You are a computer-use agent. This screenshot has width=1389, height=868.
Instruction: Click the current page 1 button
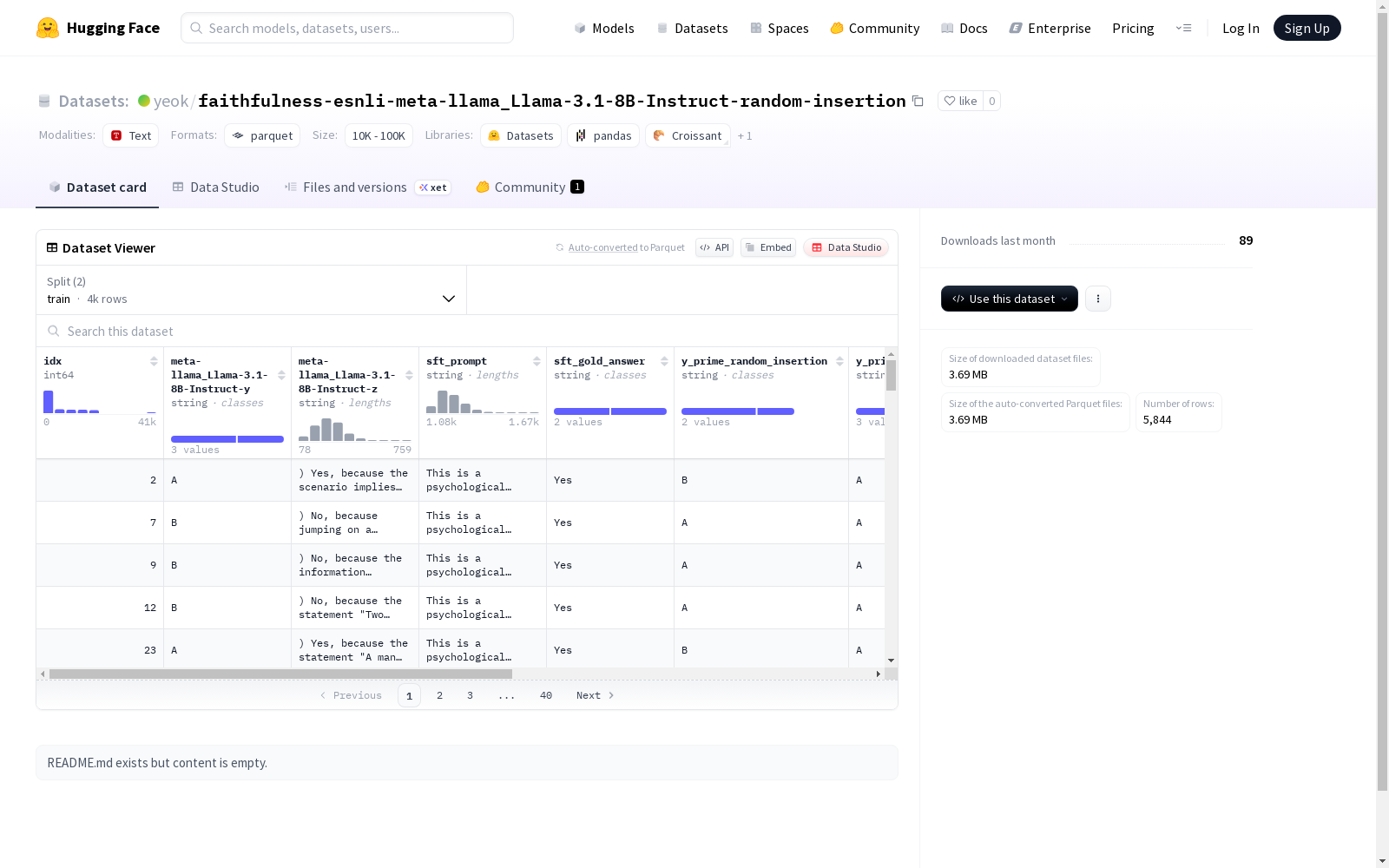click(x=409, y=695)
